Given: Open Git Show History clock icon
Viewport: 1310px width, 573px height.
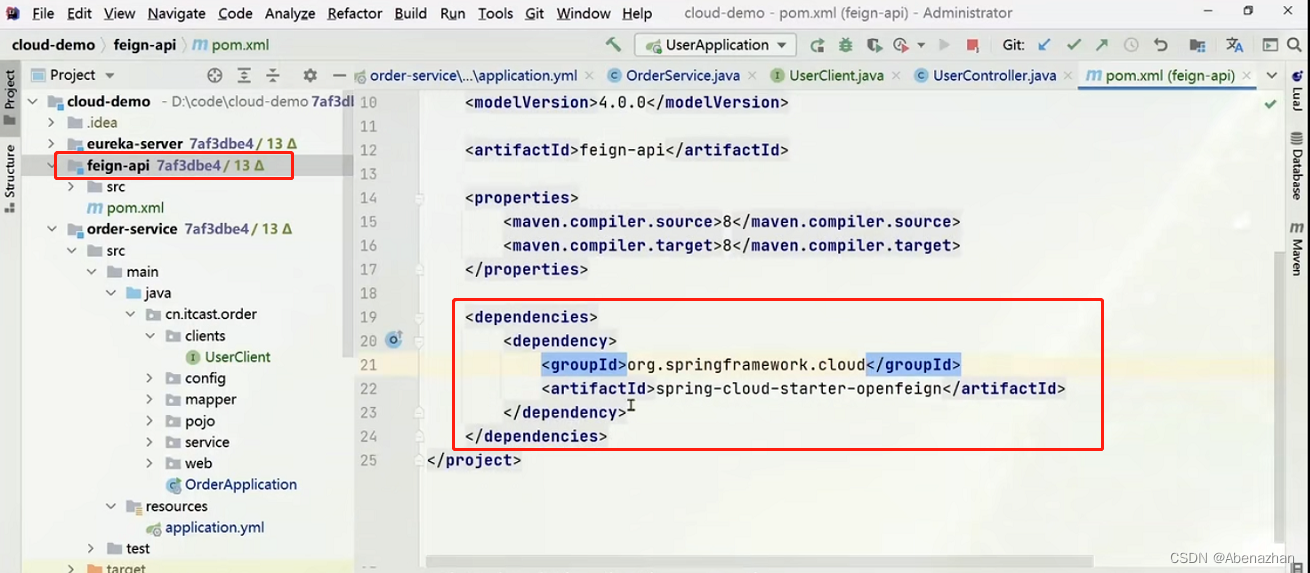Looking at the screenshot, I should pyautogui.click(x=1131, y=45).
